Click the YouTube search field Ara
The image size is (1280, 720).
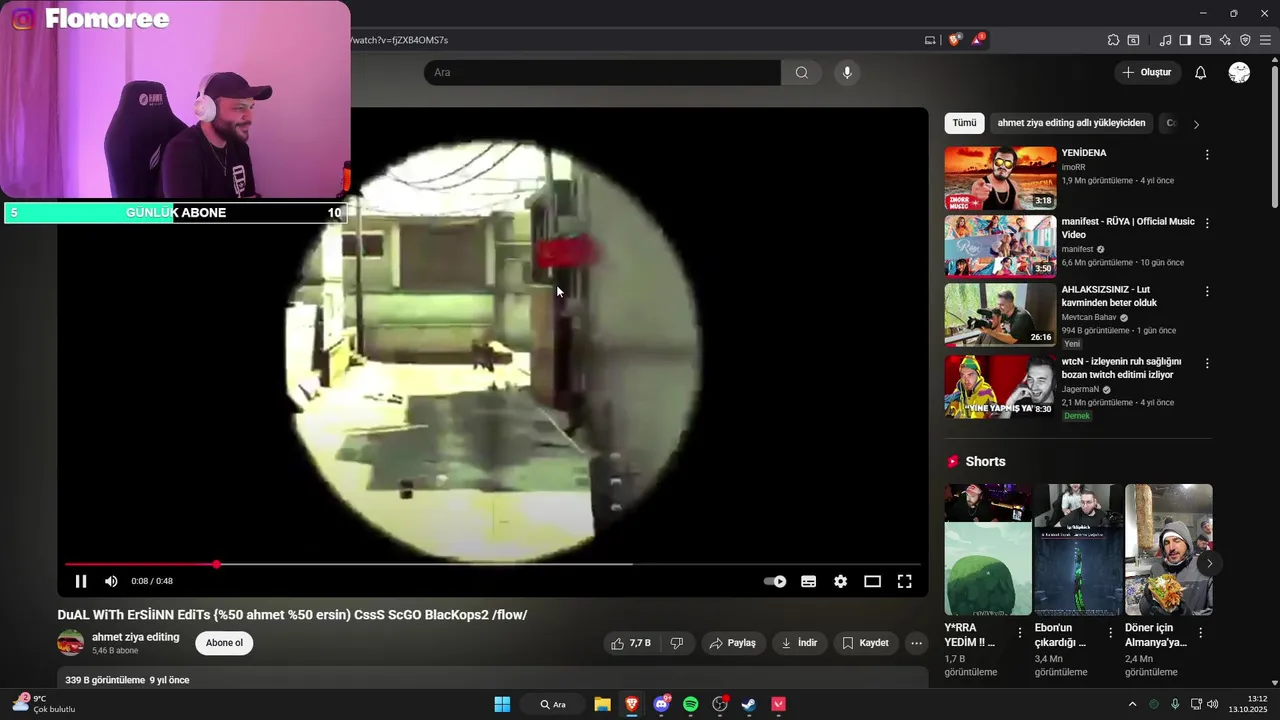click(x=602, y=72)
